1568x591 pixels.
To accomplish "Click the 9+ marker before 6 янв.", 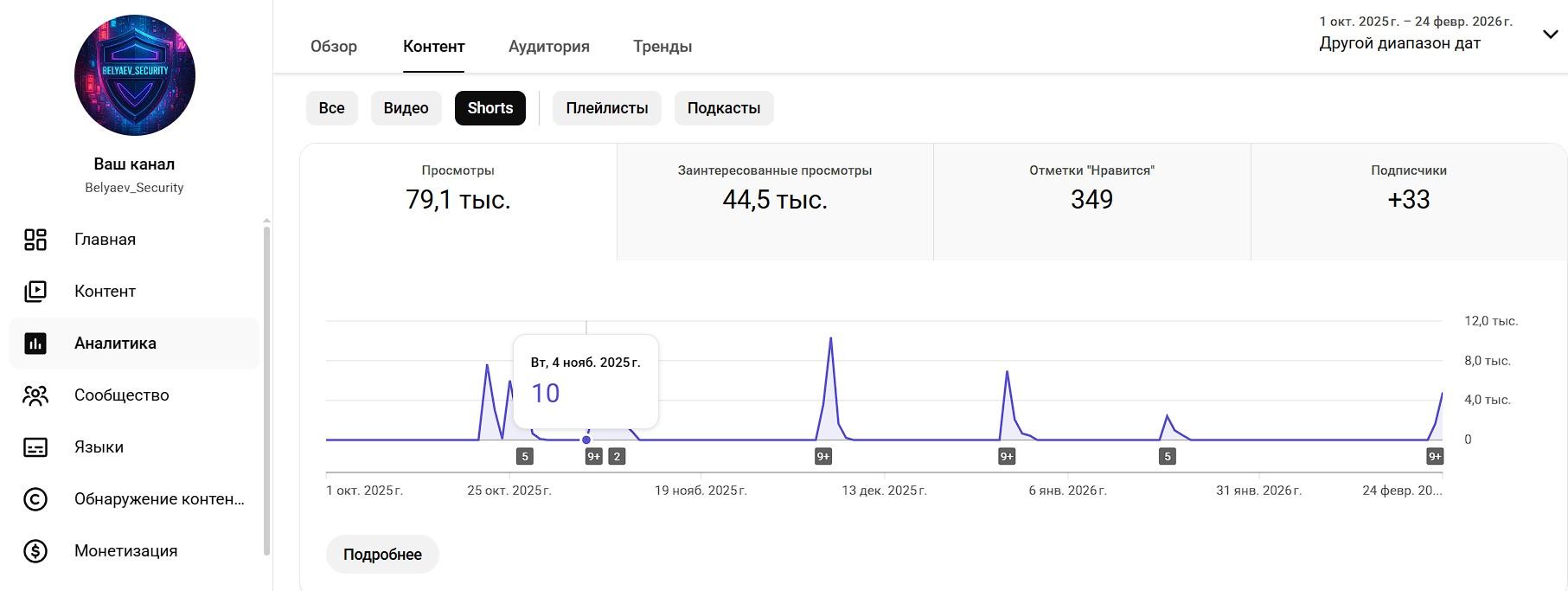I will [1007, 456].
